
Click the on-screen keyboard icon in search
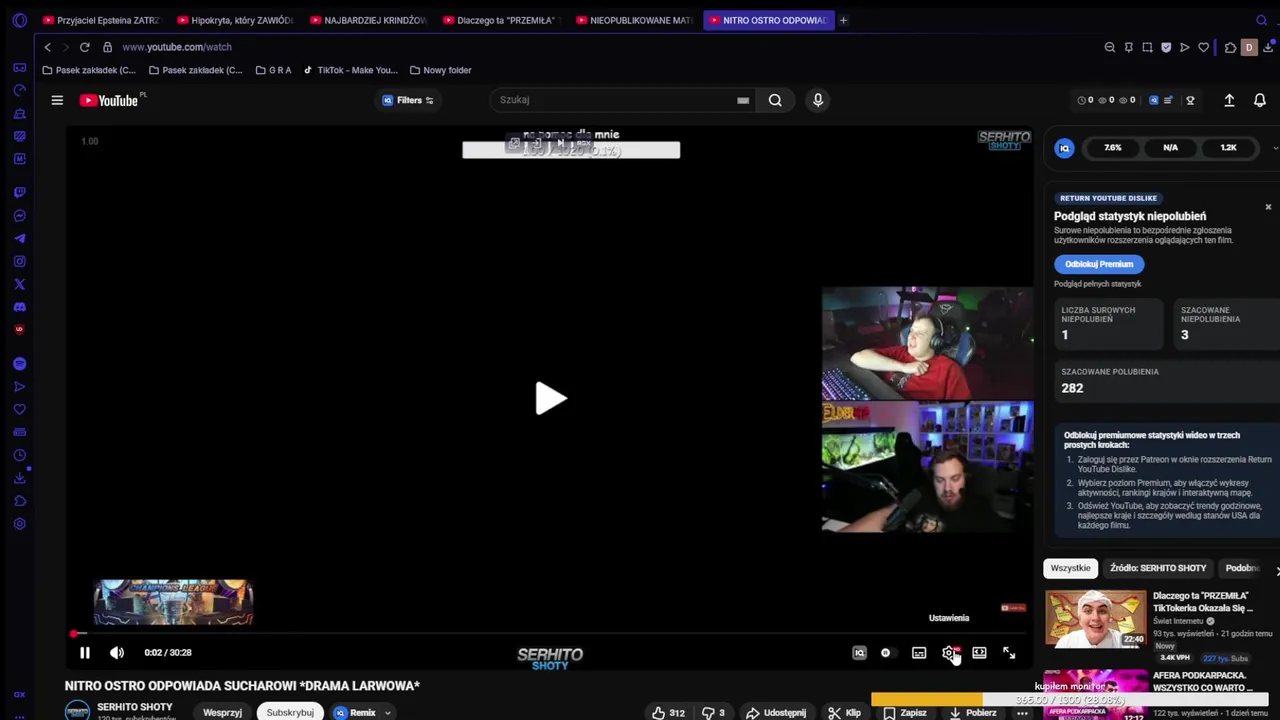click(743, 100)
